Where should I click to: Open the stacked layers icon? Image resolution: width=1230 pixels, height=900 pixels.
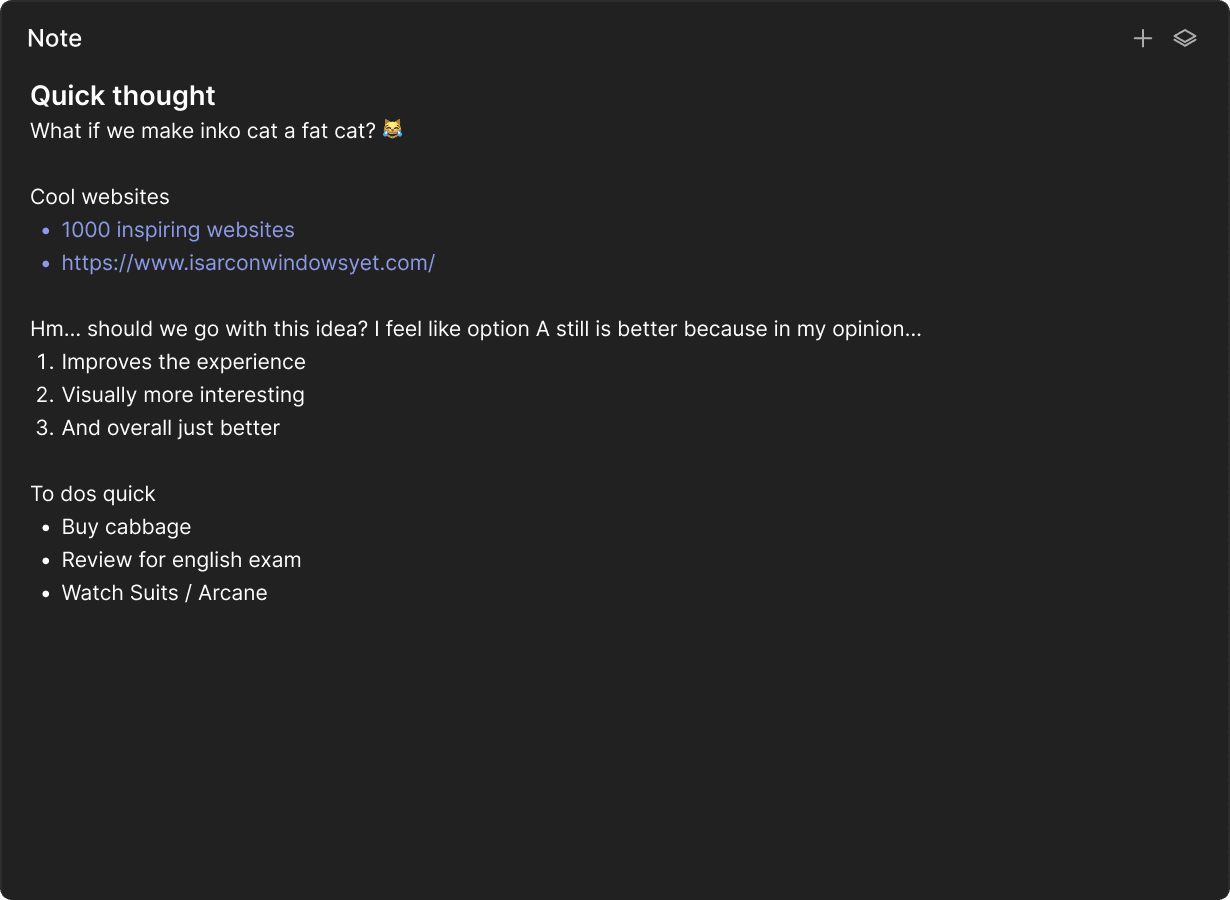pyautogui.click(x=1185, y=39)
